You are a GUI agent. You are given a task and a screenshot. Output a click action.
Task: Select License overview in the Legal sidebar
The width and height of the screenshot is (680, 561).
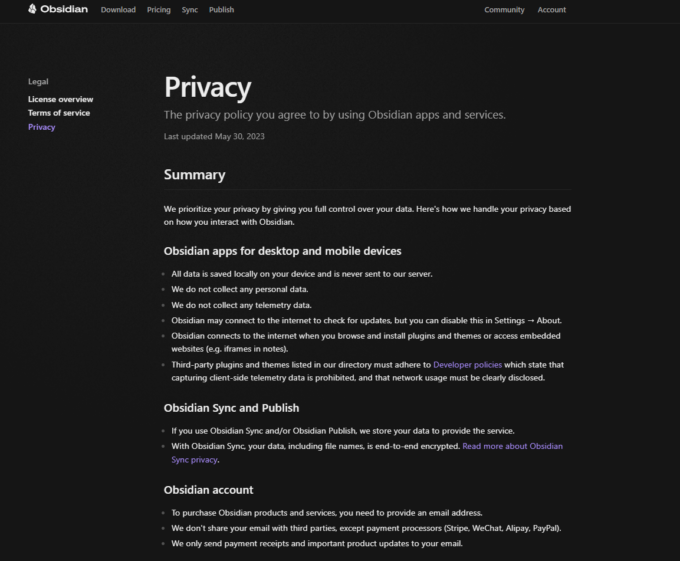click(60, 99)
